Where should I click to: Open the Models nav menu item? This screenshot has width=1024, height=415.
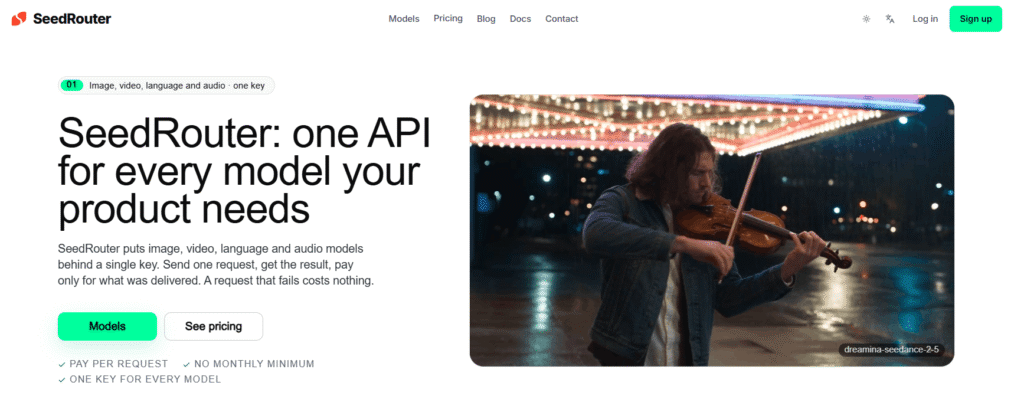coord(404,19)
